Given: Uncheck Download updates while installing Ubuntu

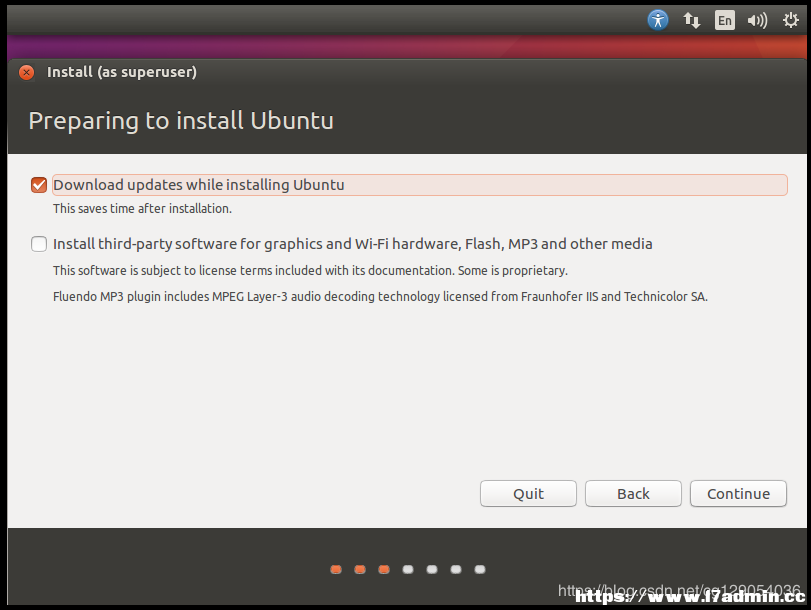Looking at the screenshot, I should click(39, 185).
